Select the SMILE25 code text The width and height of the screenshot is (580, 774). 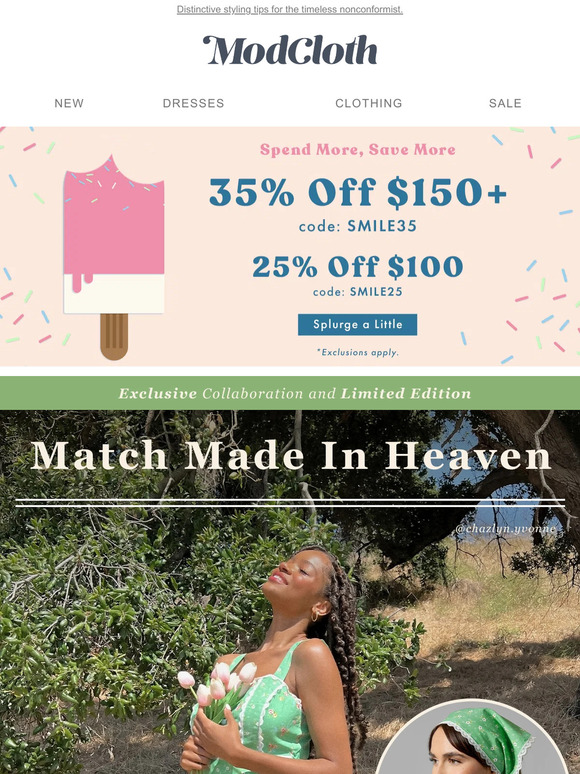point(376,292)
